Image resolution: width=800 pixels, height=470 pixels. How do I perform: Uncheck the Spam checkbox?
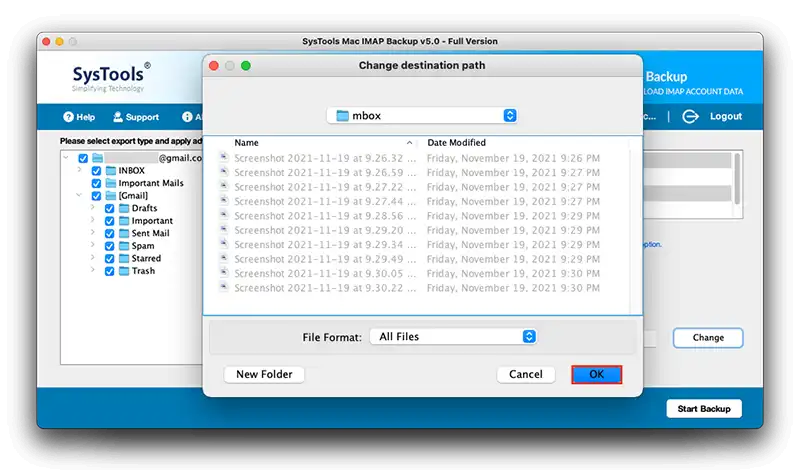[x=109, y=246]
